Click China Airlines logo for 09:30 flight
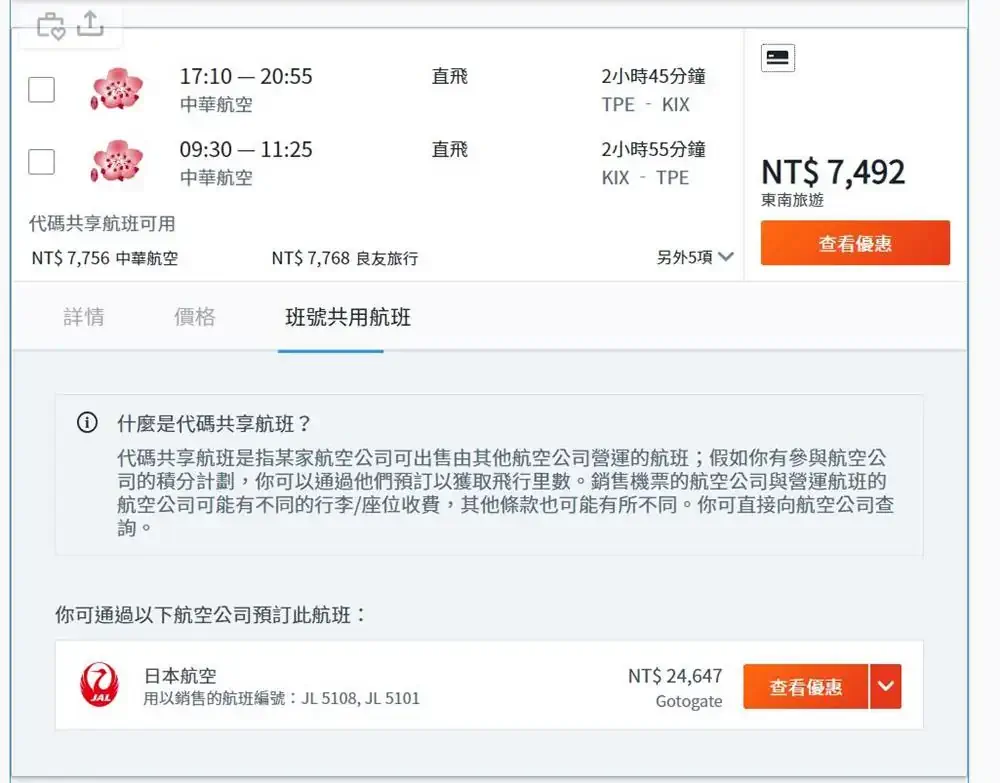This screenshot has height=783, width=1000. point(117,162)
